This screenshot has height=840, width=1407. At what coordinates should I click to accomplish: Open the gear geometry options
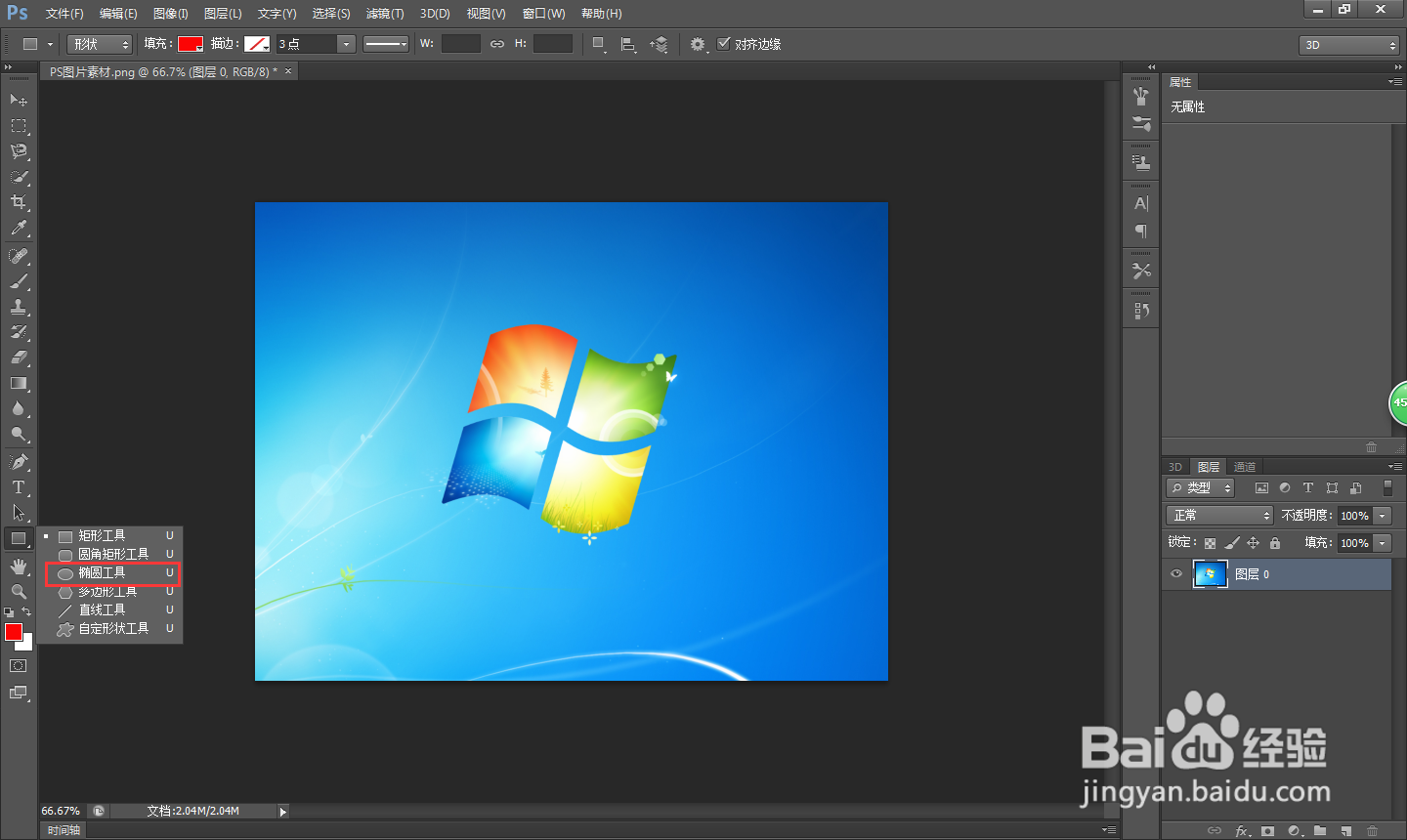click(x=698, y=44)
